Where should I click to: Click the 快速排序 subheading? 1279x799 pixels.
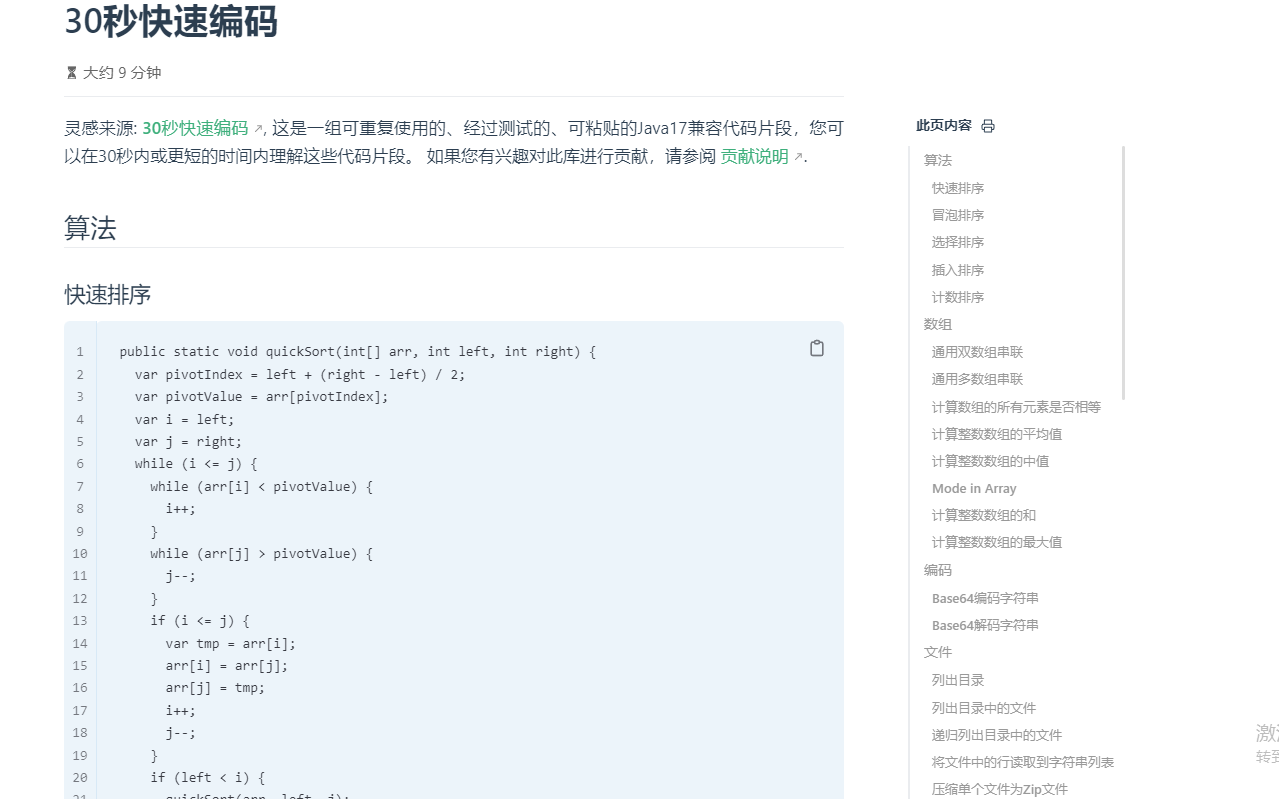108,295
